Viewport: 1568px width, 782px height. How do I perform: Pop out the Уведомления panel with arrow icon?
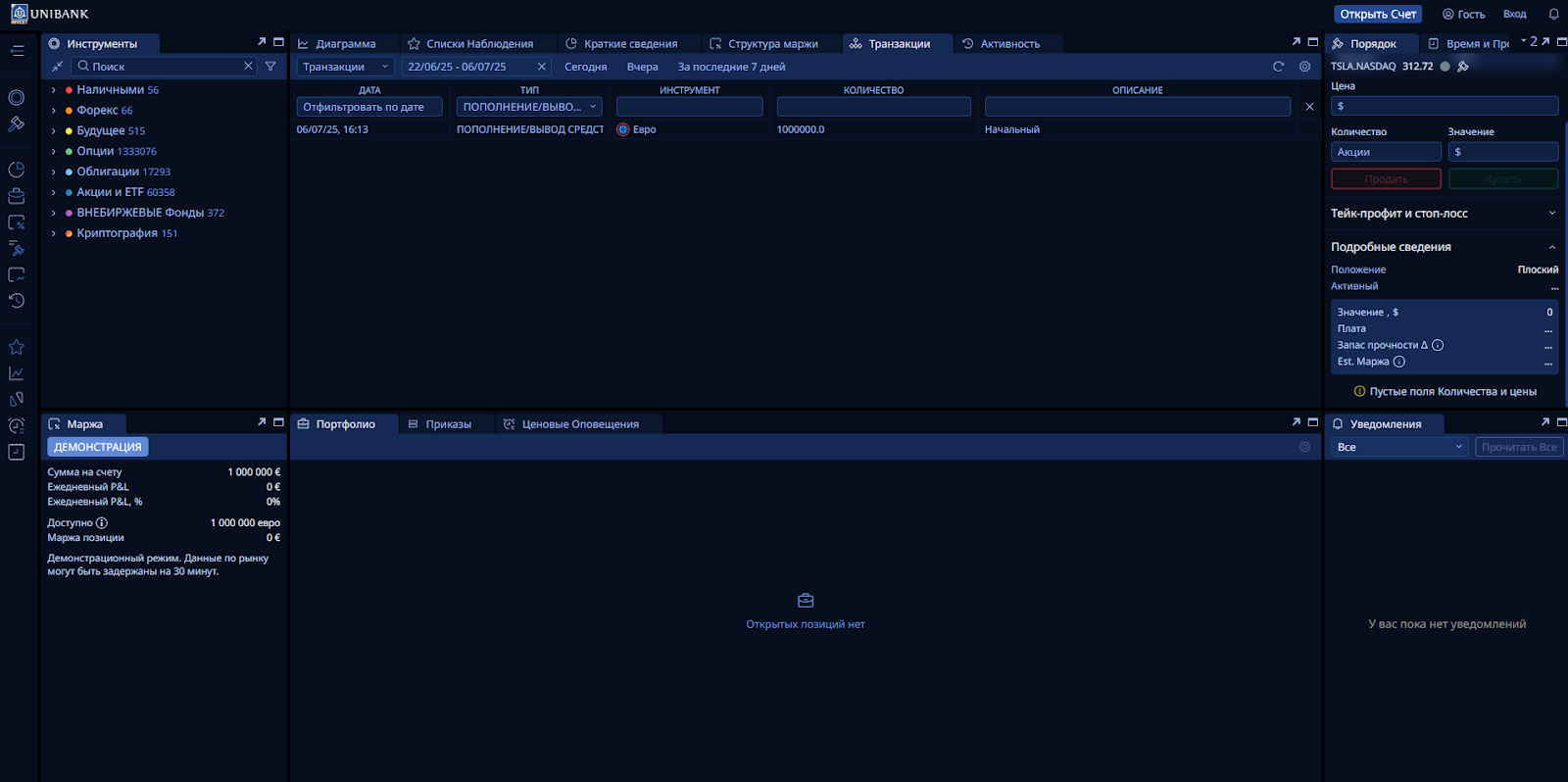click(x=1545, y=422)
